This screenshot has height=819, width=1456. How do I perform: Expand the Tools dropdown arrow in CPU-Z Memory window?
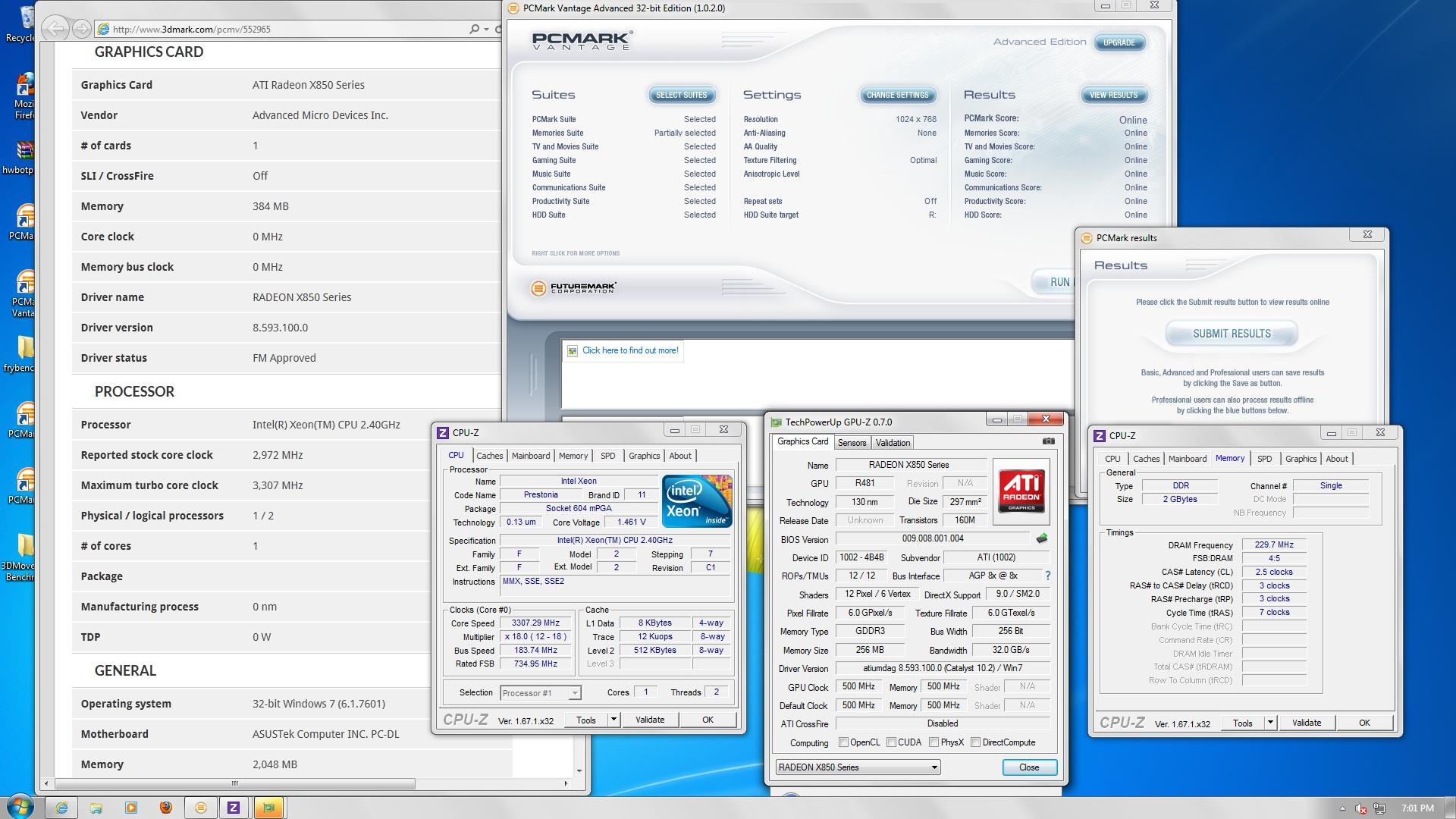1270,723
